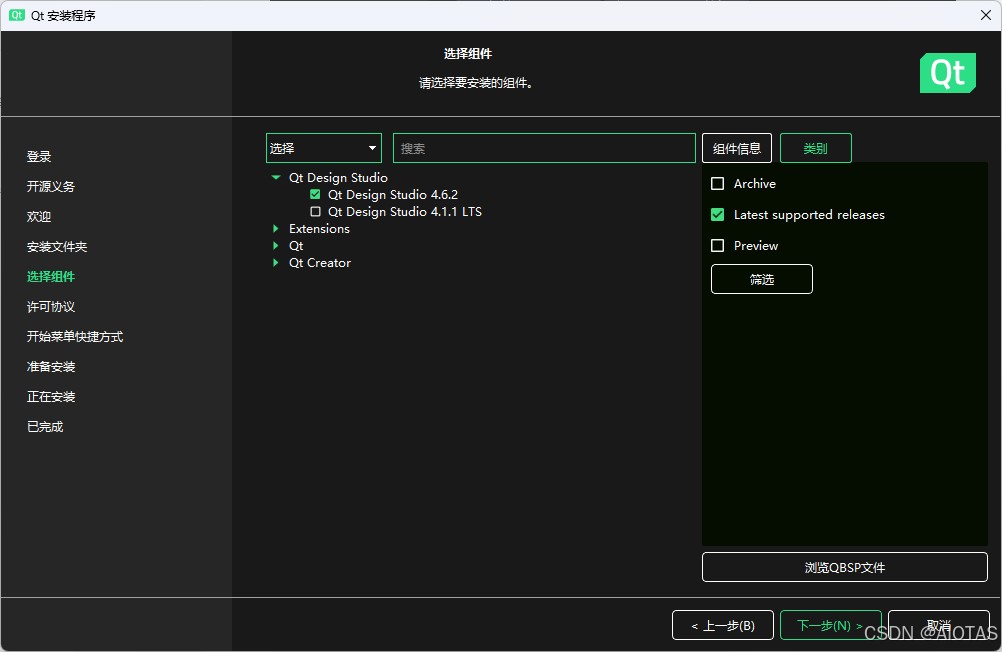Open the 选择 dropdown combo box
Viewport: 1002px width, 652px height.
[323, 148]
